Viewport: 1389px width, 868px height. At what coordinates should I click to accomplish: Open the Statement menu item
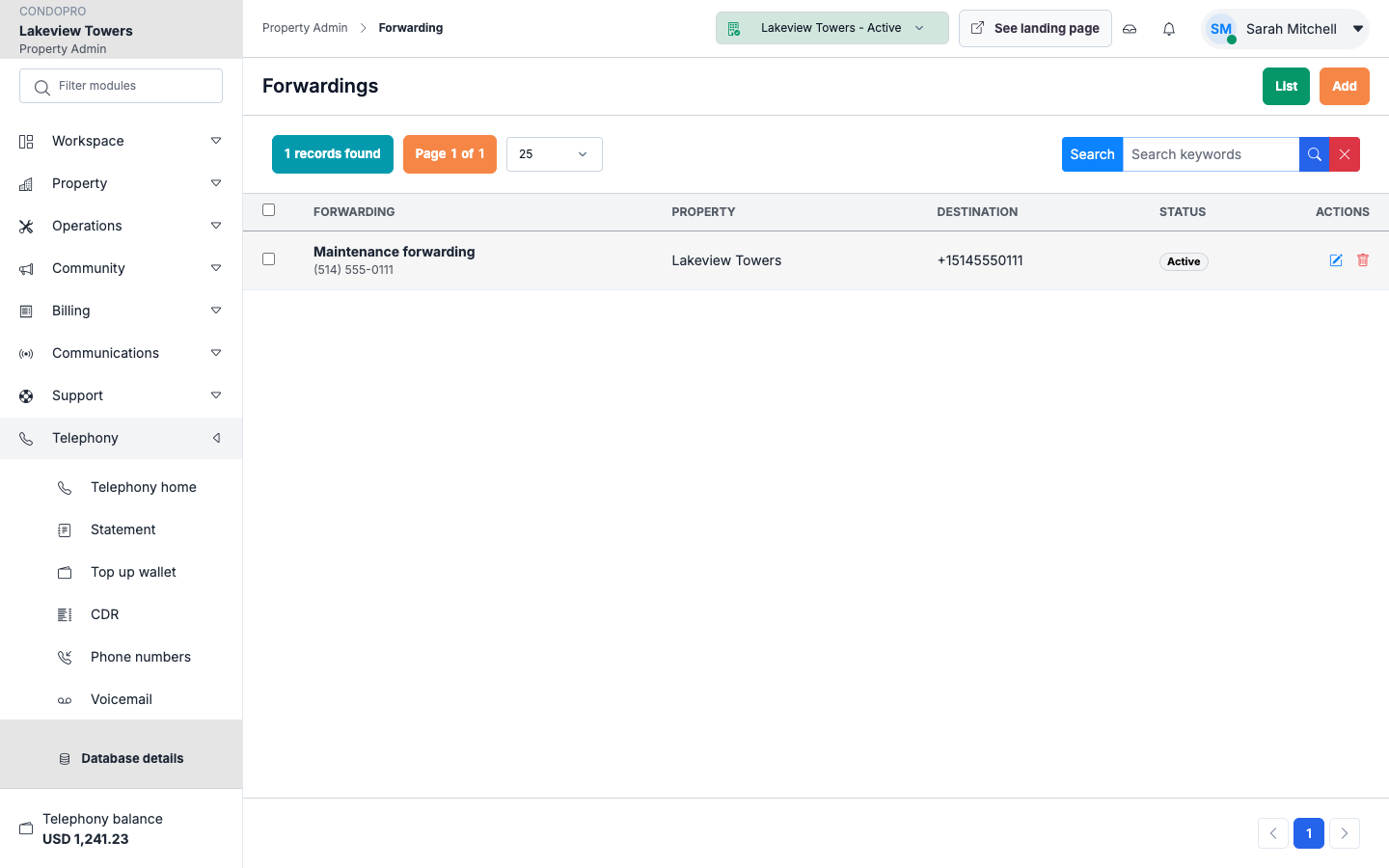(x=123, y=529)
